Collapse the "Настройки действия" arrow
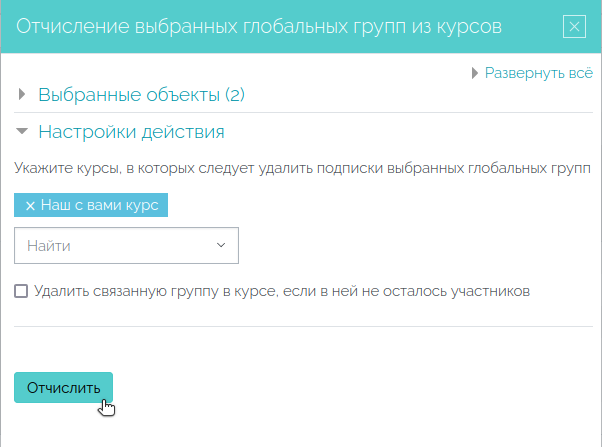 [x=23, y=131]
